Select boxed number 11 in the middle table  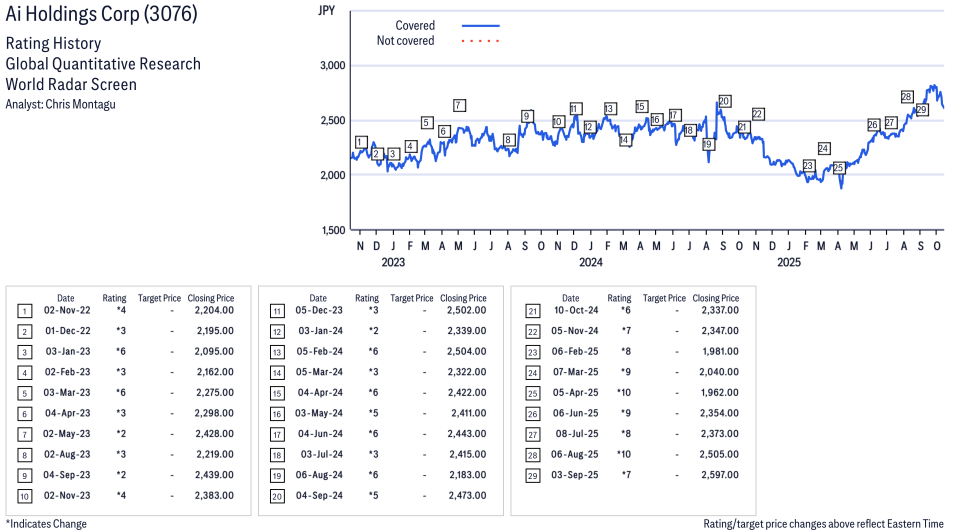(x=276, y=310)
